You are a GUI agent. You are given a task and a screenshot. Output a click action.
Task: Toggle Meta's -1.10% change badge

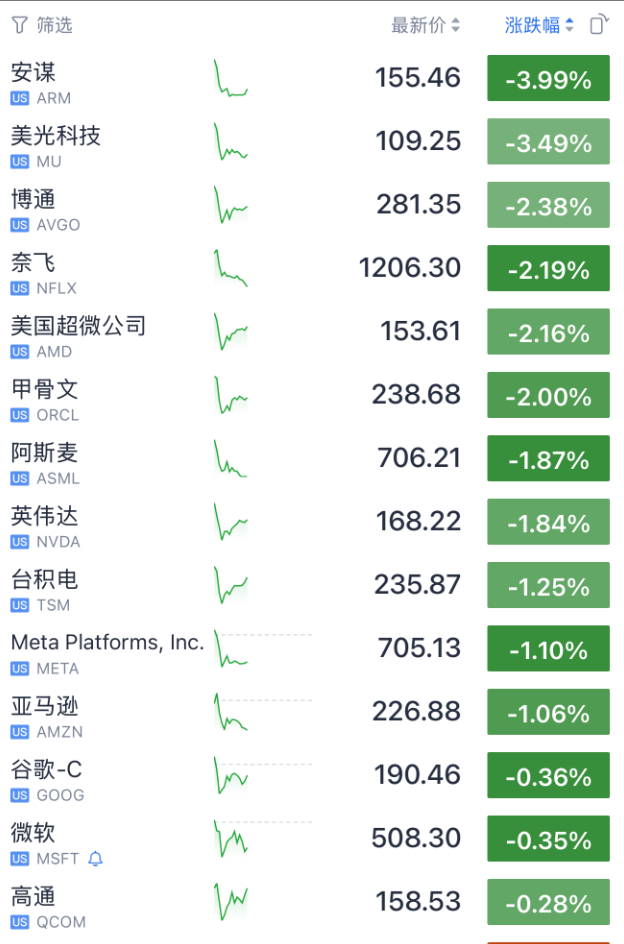(548, 651)
